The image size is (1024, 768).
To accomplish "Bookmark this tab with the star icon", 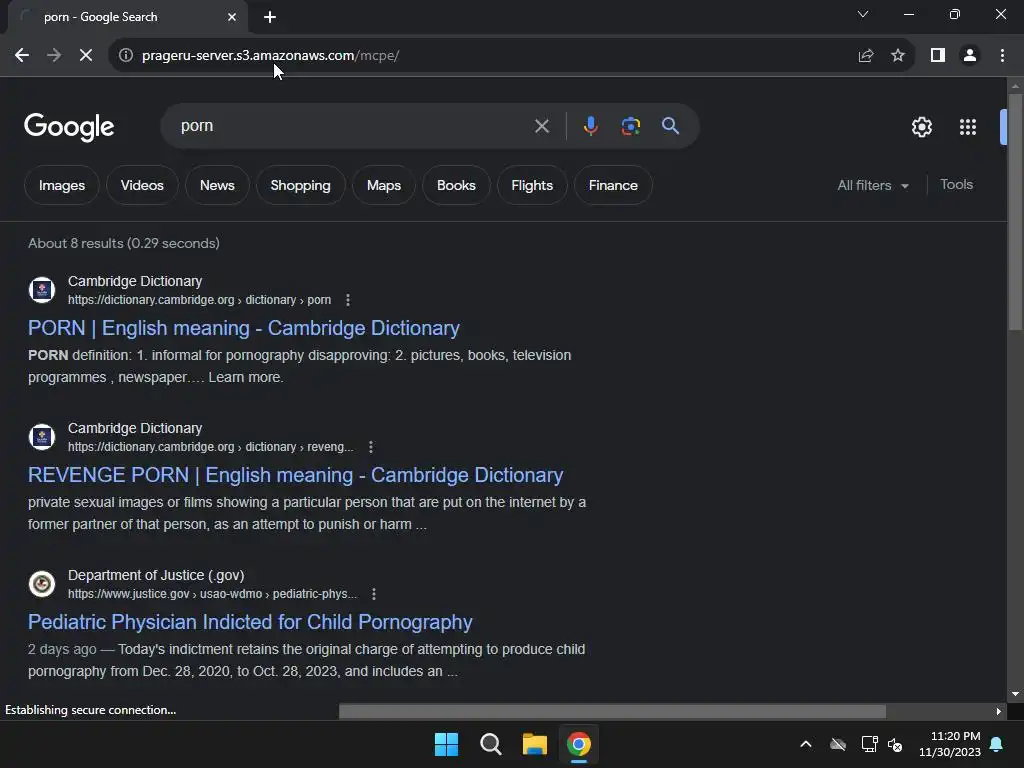I will click(x=898, y=56).
